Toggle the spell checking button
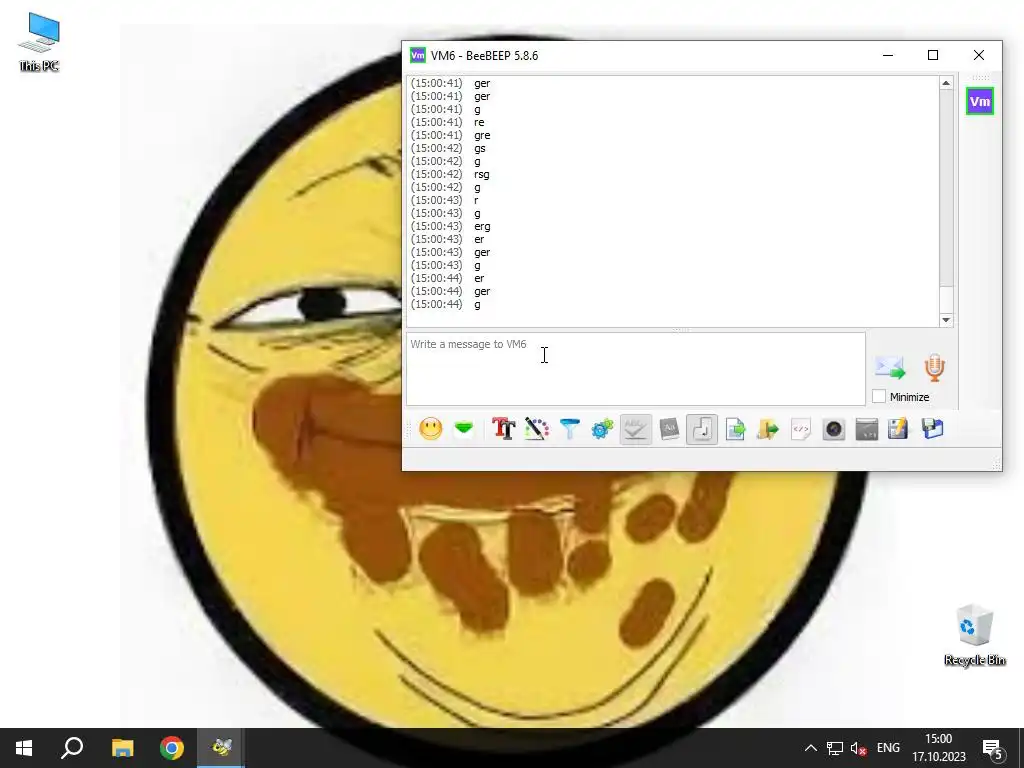The height and width of the screenshot is (768, 1024). point(635,429)
